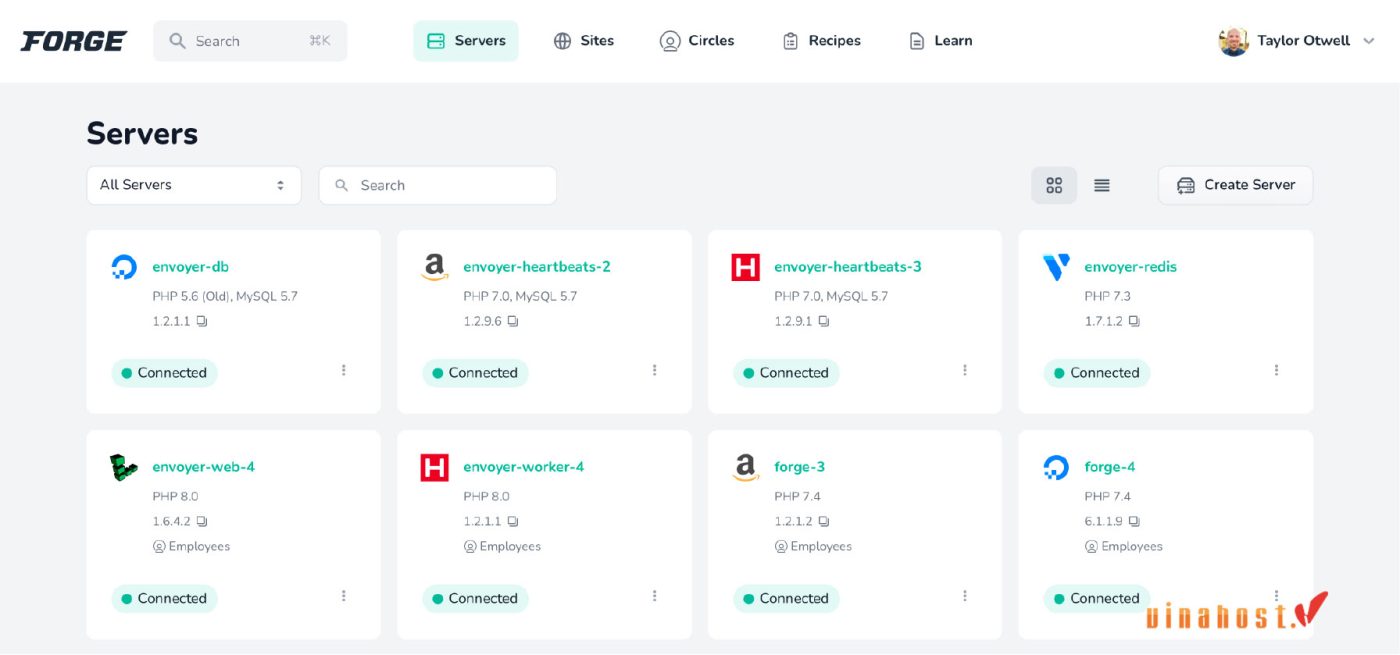This screenshot has width=1400, height=655.
Task: Open the Recipes section
Action: coord(821,40)
